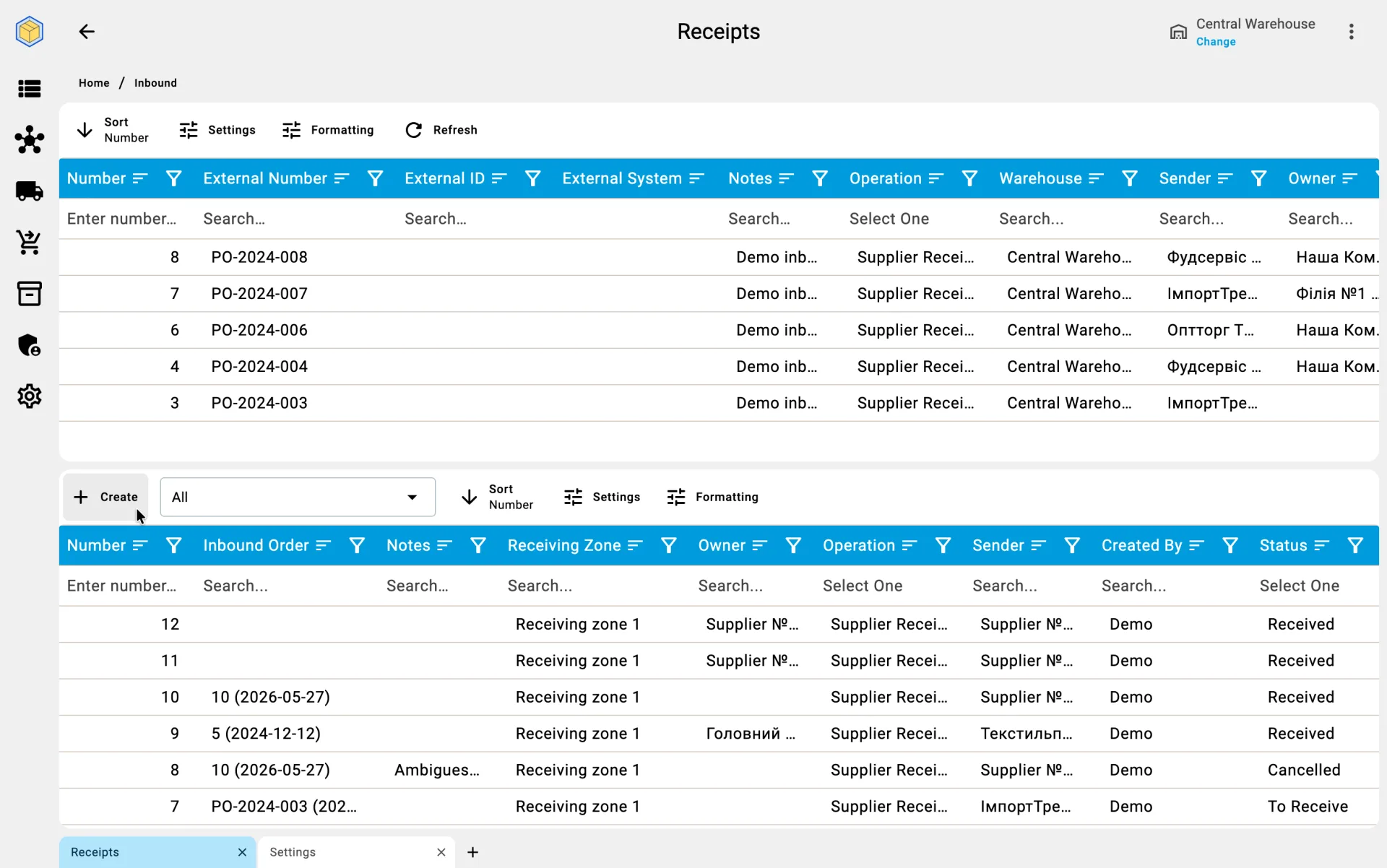Click the Create button
This screenshot has height=868, width=1387.
[105, 497]
